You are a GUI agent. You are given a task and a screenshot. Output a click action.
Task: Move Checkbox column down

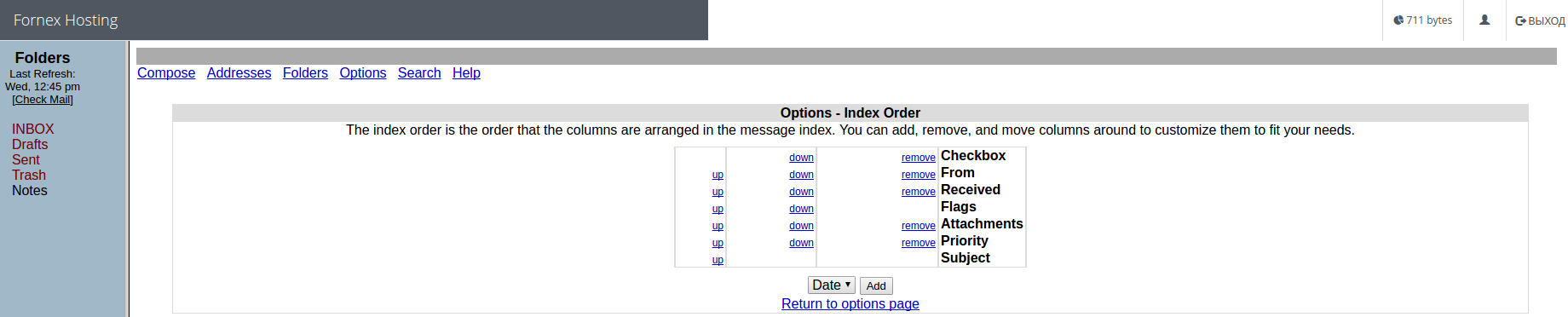coord(801,158)
